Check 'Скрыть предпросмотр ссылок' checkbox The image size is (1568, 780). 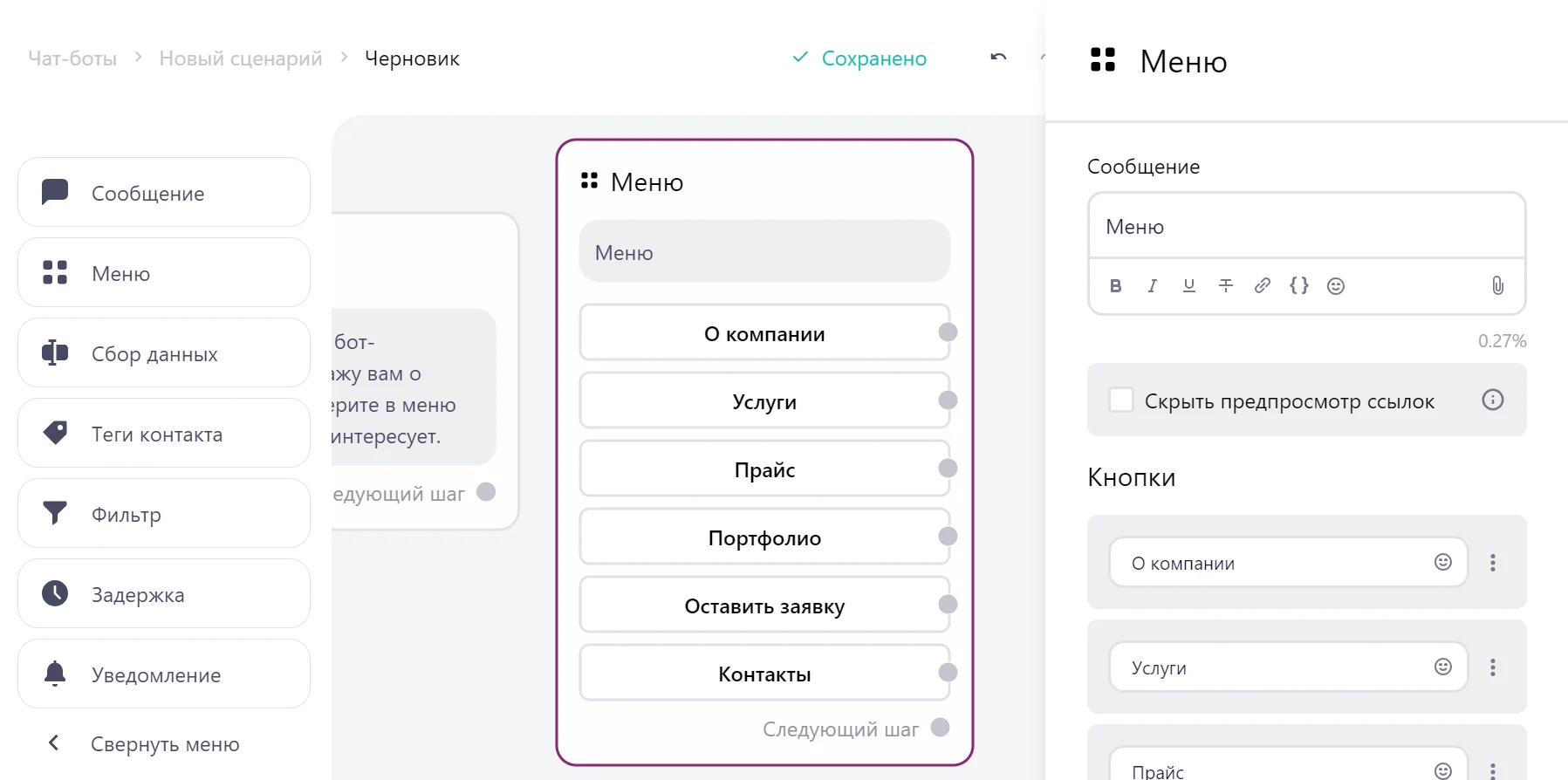(x=1120, y=400)
